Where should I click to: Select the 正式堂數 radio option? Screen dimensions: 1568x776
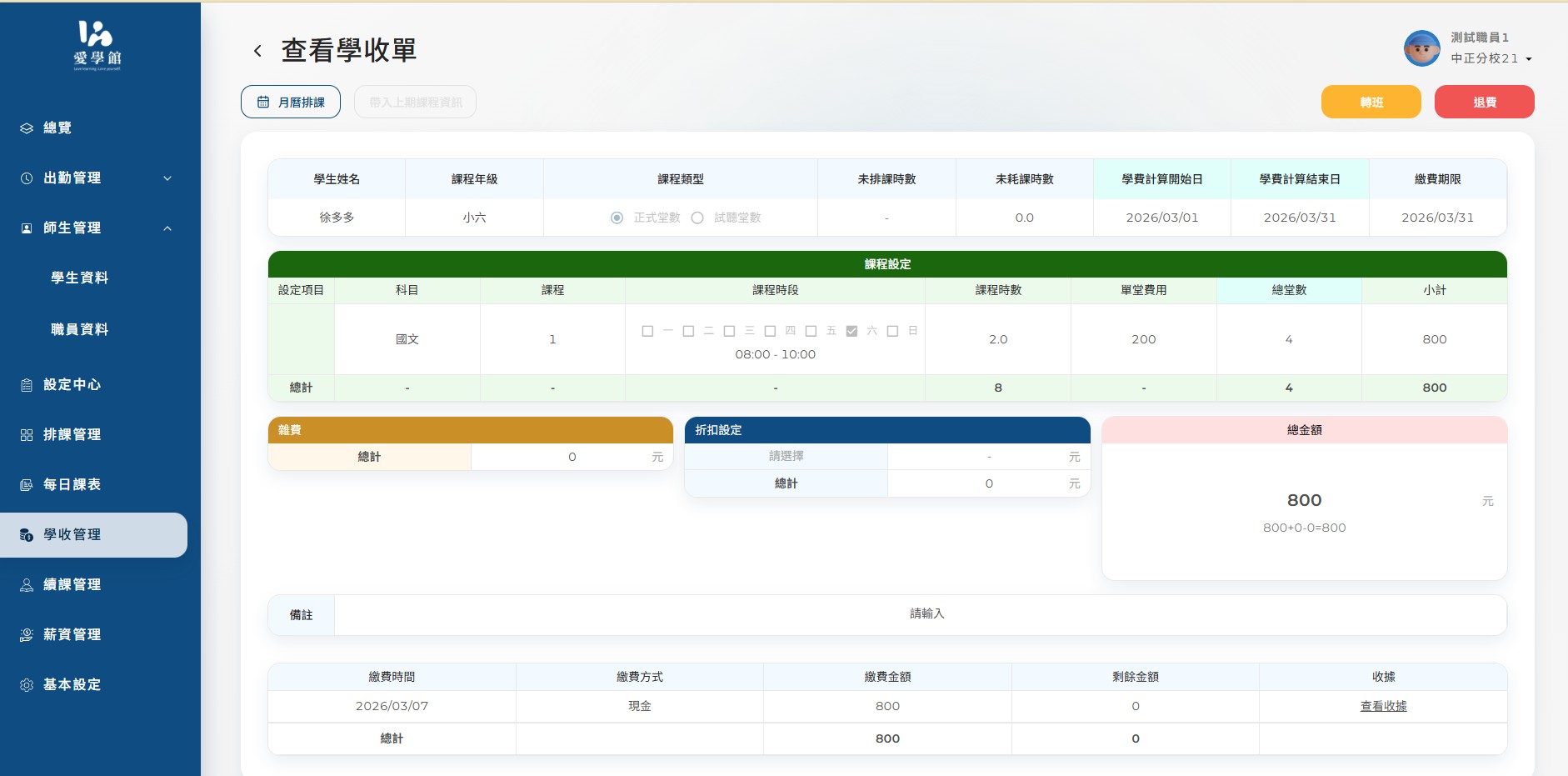(x=617, y=218)
